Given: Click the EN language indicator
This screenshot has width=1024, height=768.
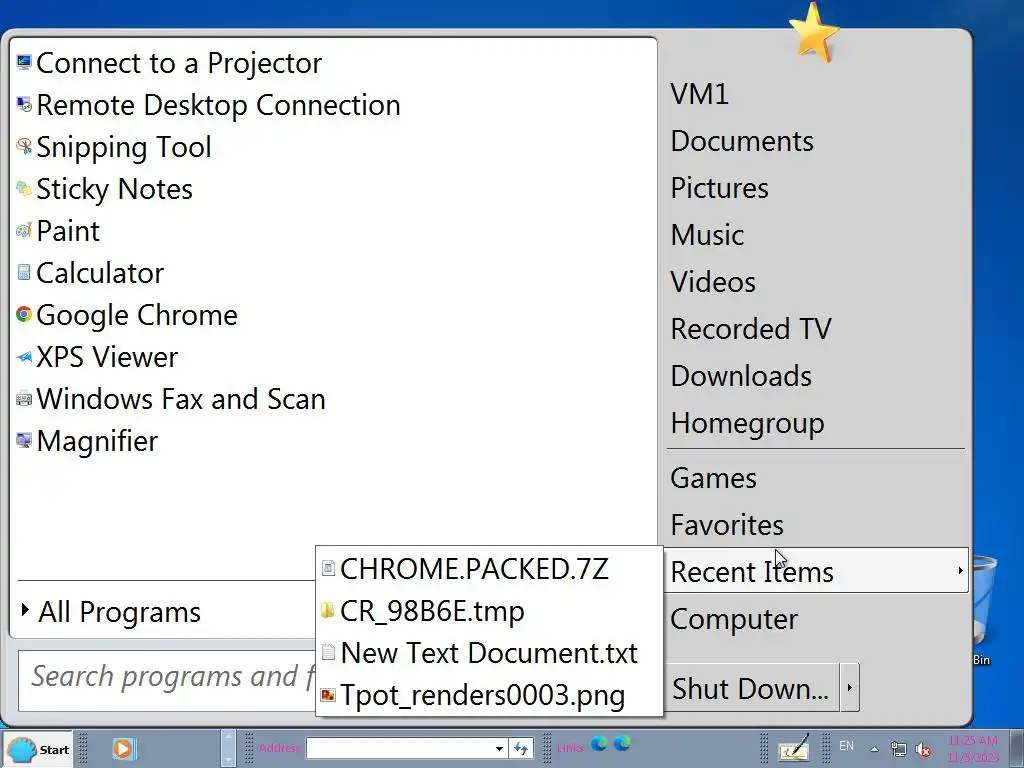Looking at the screenshot, I should [x=846, y=746].
